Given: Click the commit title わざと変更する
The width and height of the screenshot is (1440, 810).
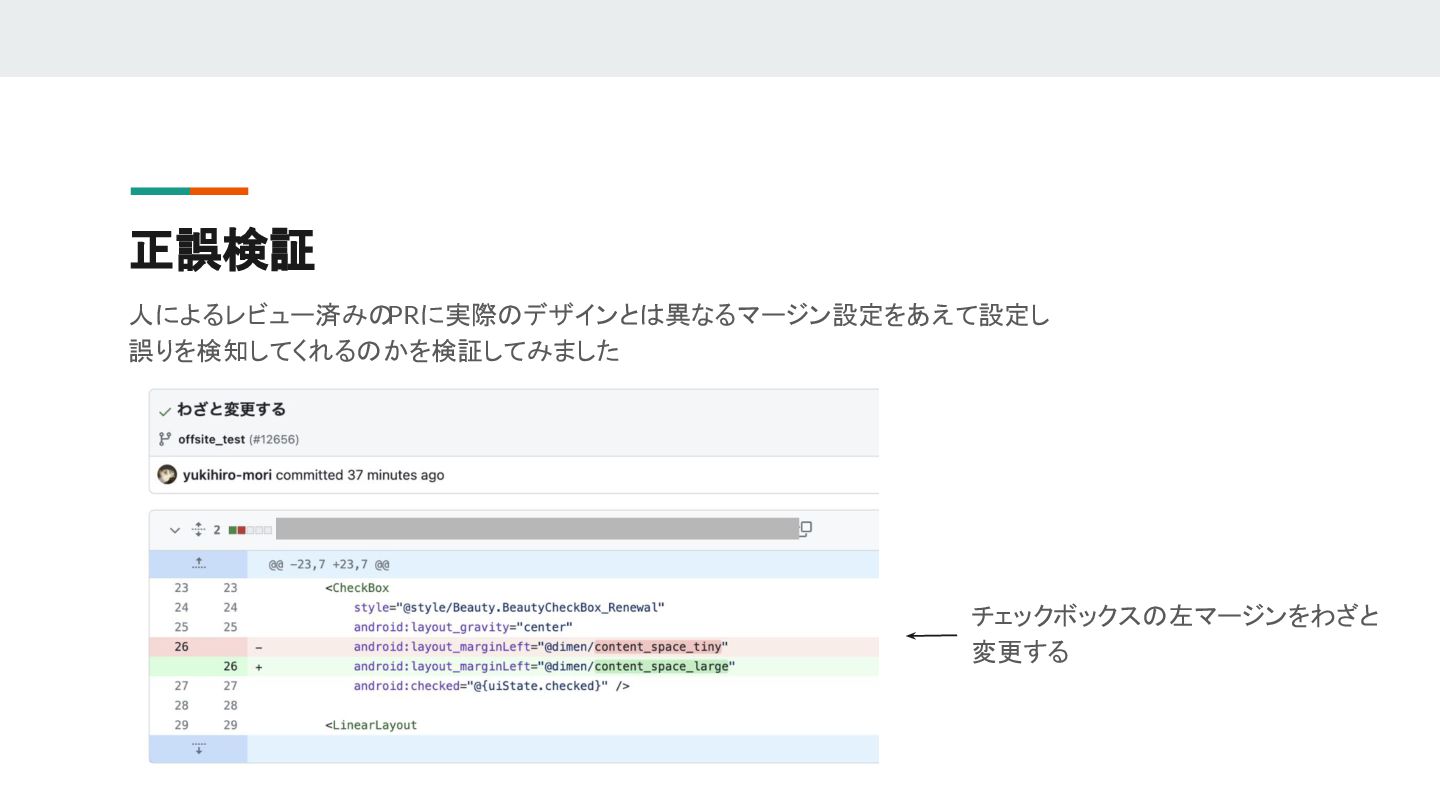Looking at the screenshot, I should pos(231,409).
